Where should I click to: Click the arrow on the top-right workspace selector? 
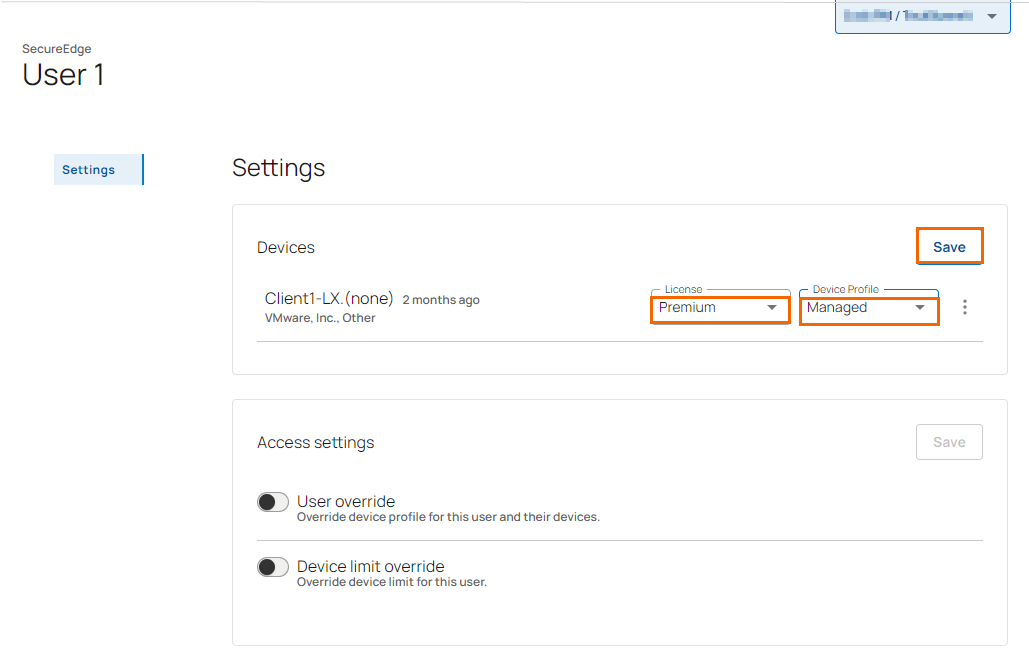(x=992, y=17)
